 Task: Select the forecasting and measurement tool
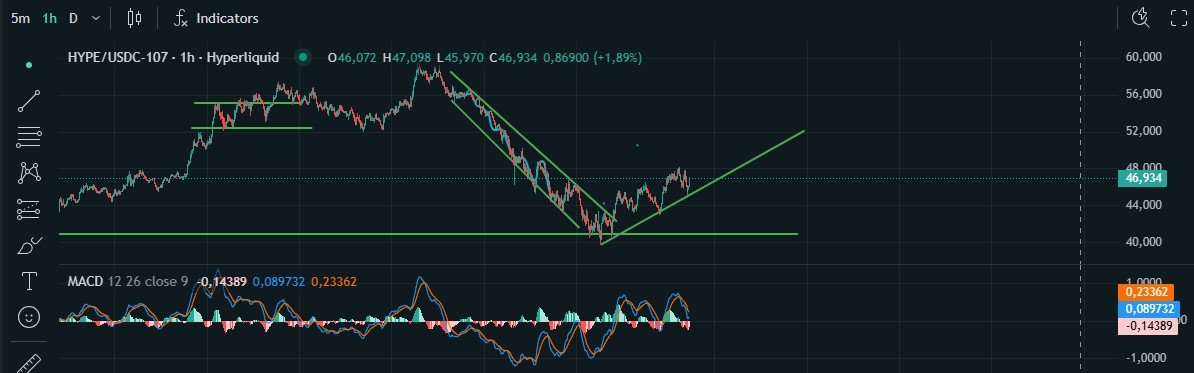point(29,209)
